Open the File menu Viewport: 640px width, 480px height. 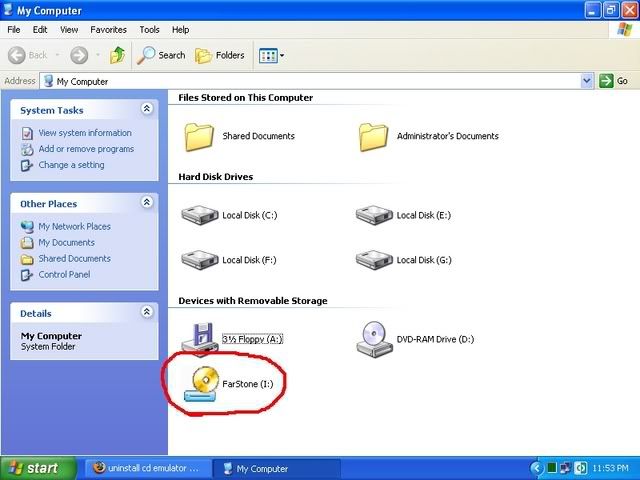[13, 30]
